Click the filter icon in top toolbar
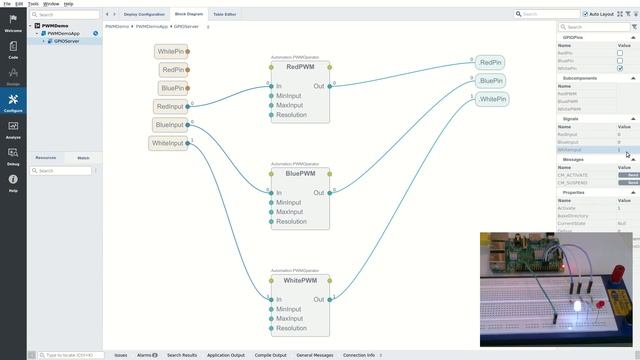 pos(628,14)
